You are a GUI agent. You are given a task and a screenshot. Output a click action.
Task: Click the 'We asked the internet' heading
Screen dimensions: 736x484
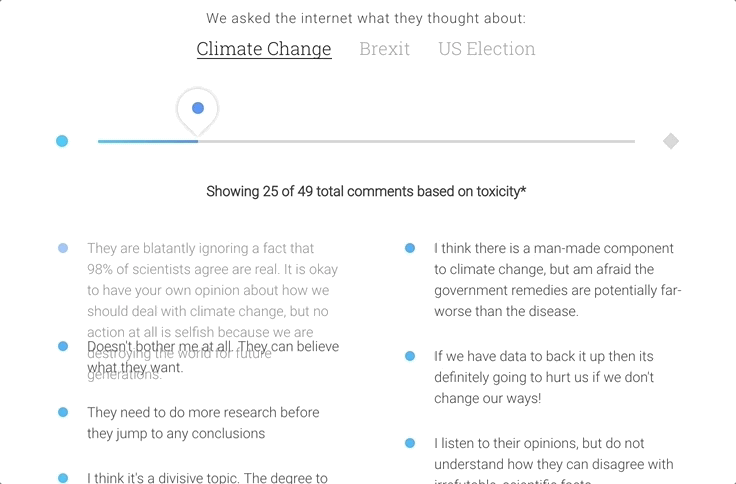366,18
